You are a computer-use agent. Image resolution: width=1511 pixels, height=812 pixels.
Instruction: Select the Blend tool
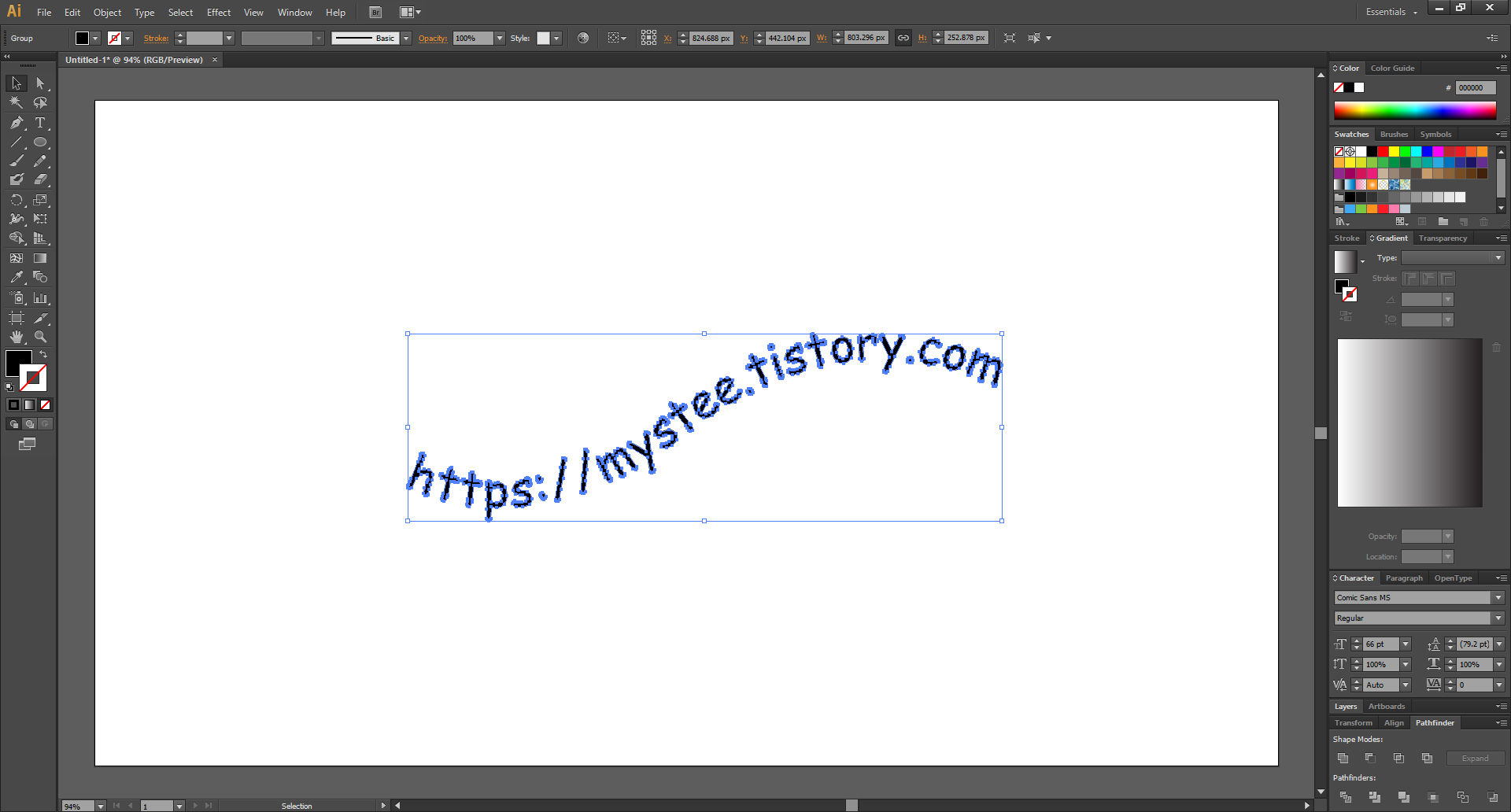tap(40, 277)
